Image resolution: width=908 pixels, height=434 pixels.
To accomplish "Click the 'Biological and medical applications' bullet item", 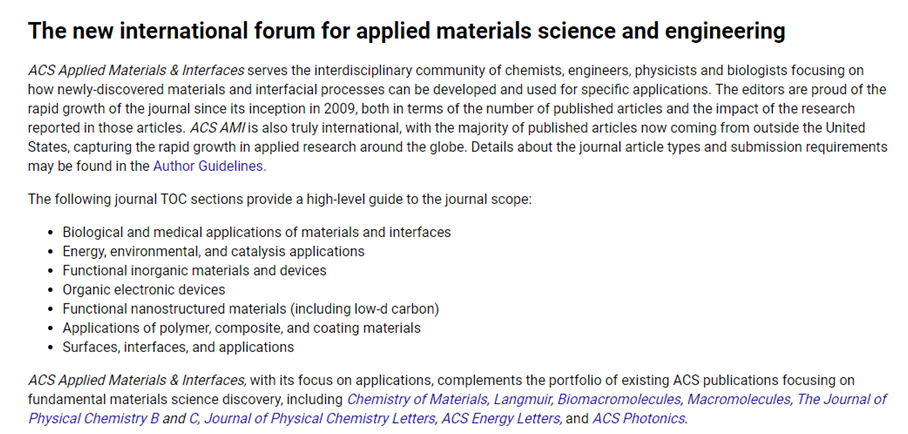I will (x=256, y=232).
